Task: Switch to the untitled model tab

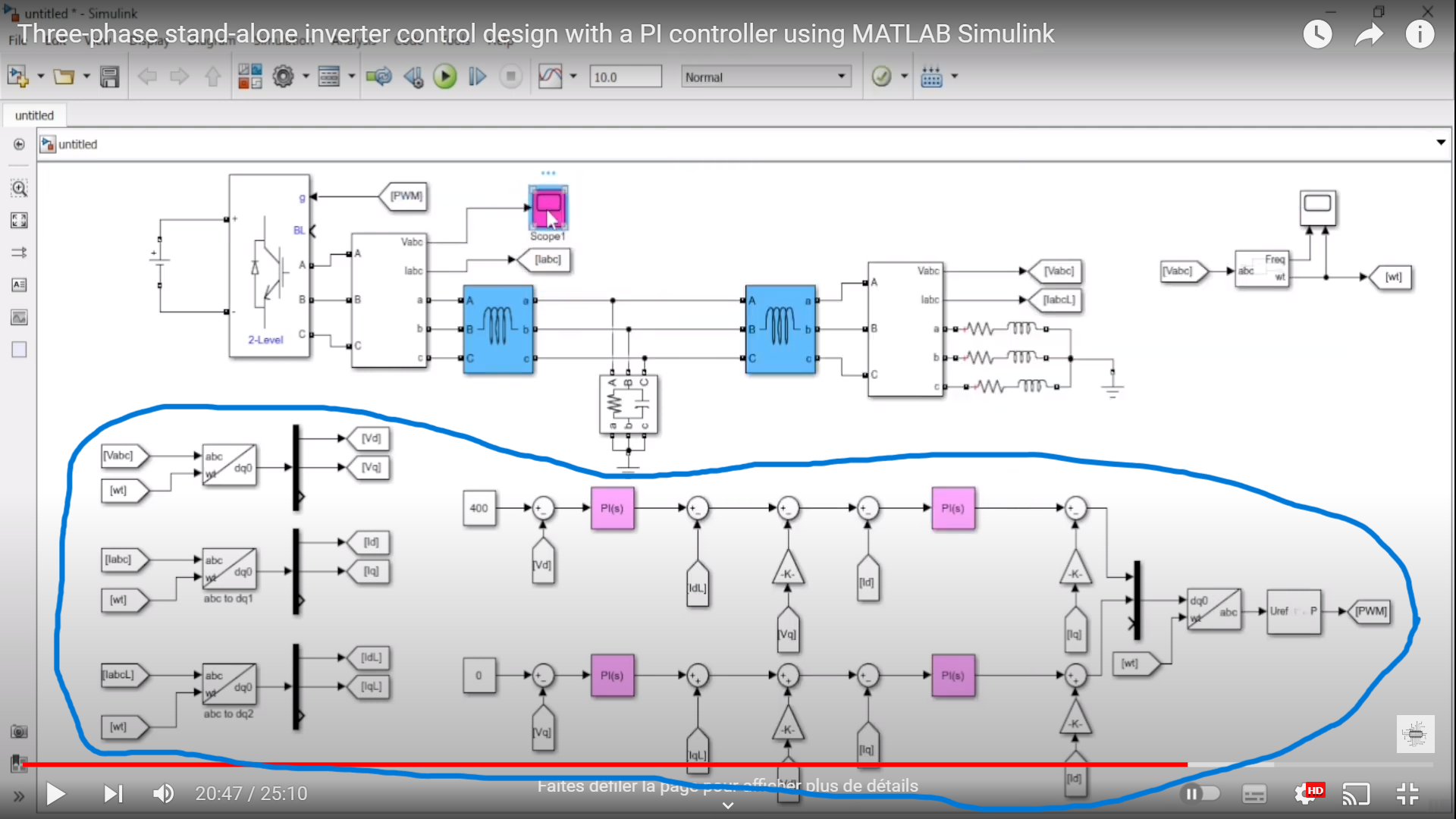Action: pyautogui.click(x=34, y=115)
